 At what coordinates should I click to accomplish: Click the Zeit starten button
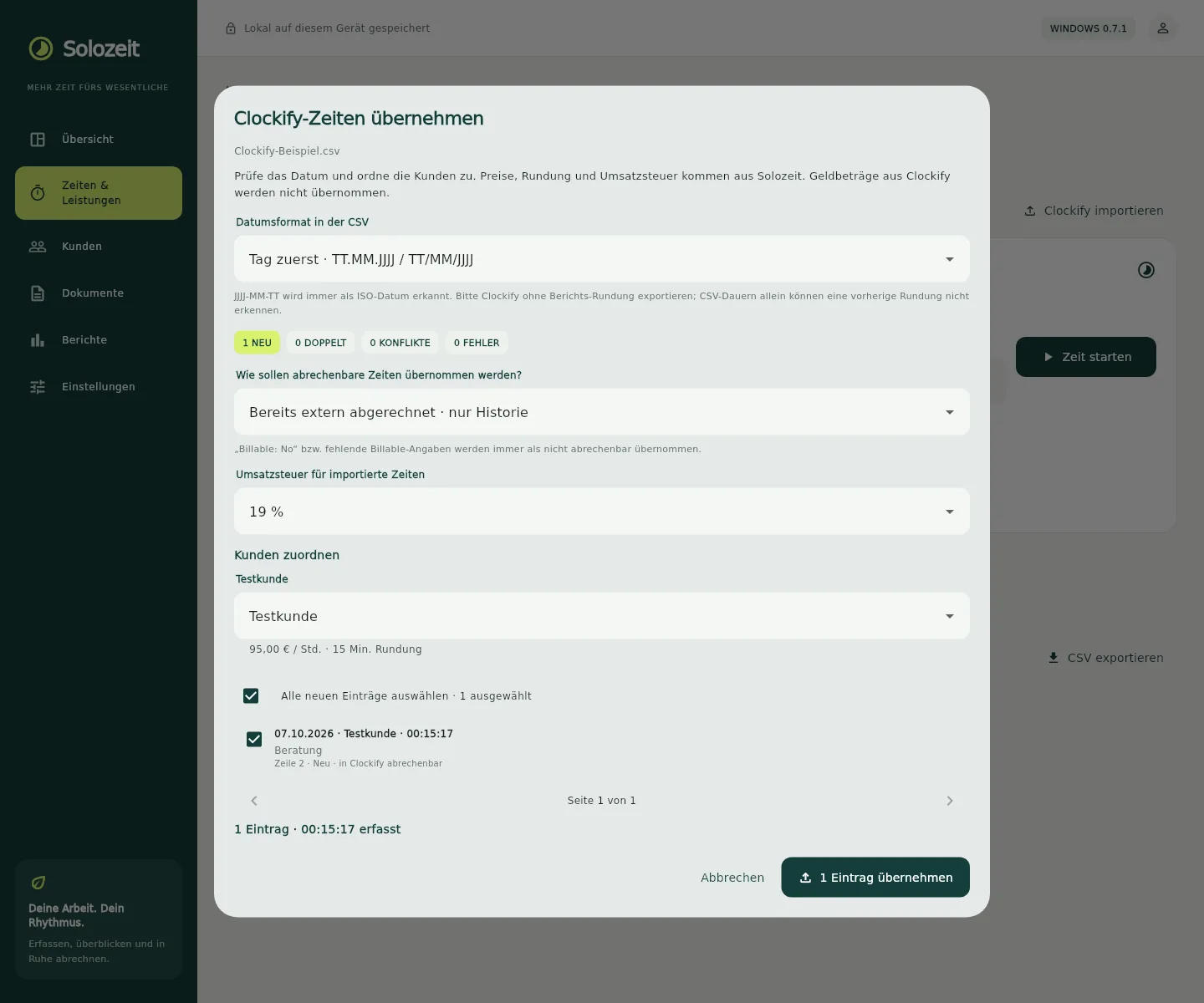(1086, 357)
